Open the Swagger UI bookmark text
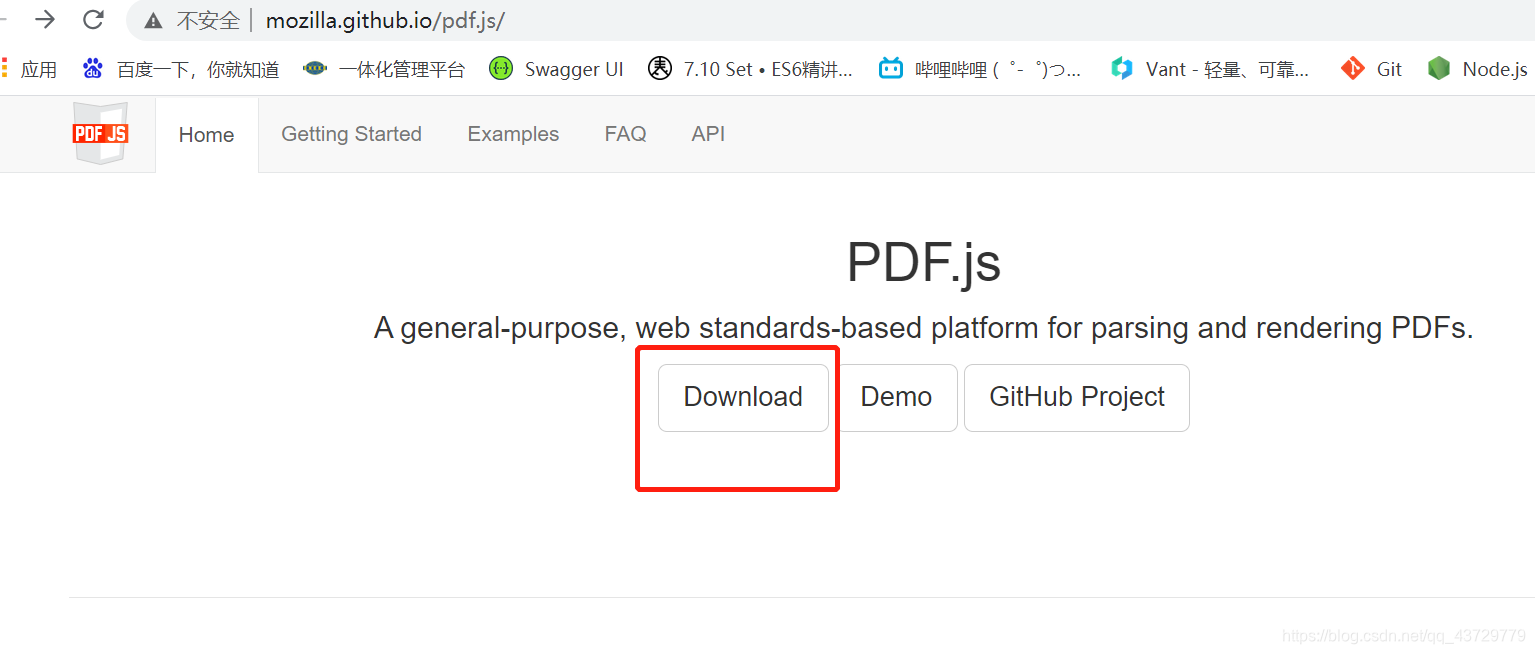 574,70
